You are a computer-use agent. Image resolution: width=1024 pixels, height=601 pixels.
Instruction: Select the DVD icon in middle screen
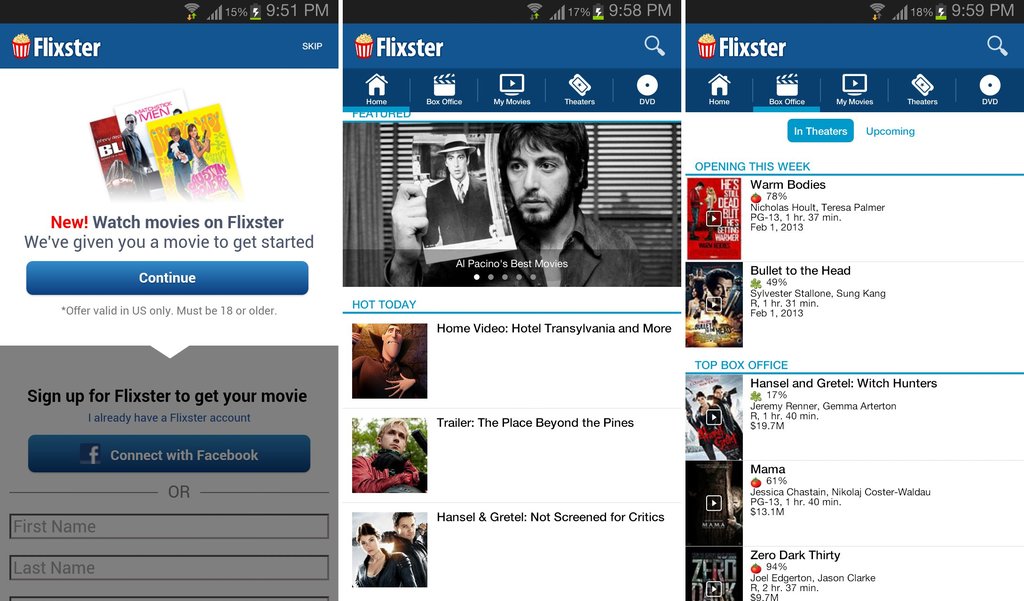point(647,85)
